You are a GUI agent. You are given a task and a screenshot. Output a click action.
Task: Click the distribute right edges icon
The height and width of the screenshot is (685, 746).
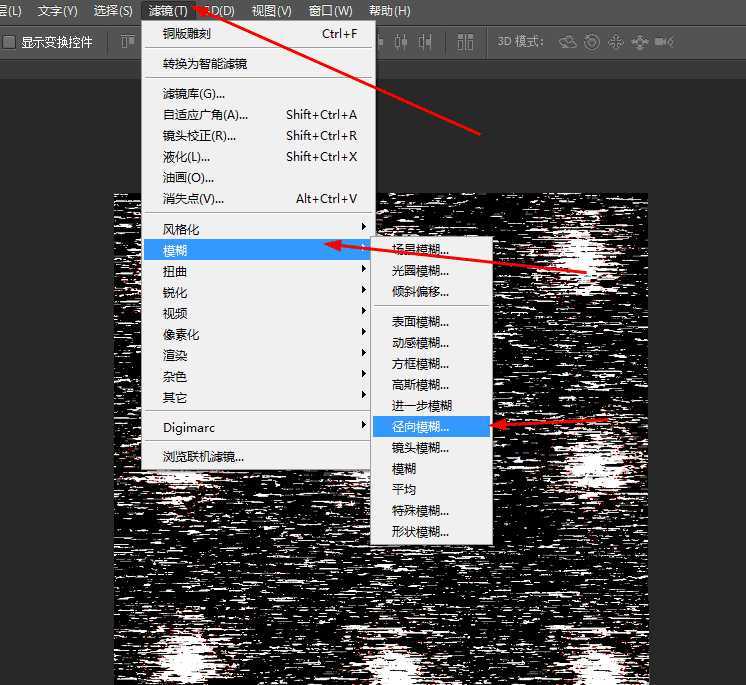pos(425,42)
